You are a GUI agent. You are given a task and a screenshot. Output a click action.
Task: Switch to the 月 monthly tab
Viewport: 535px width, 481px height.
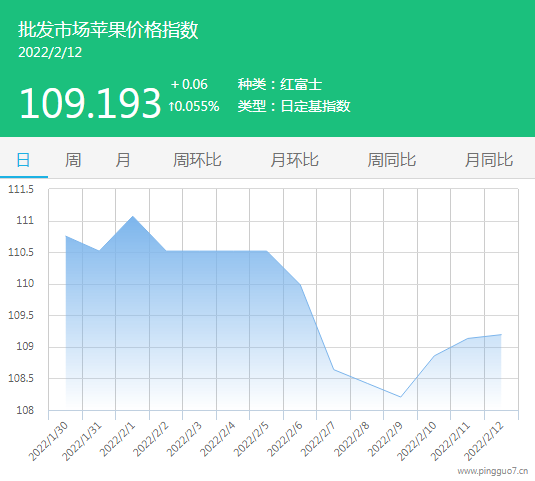tap(122, 160)
